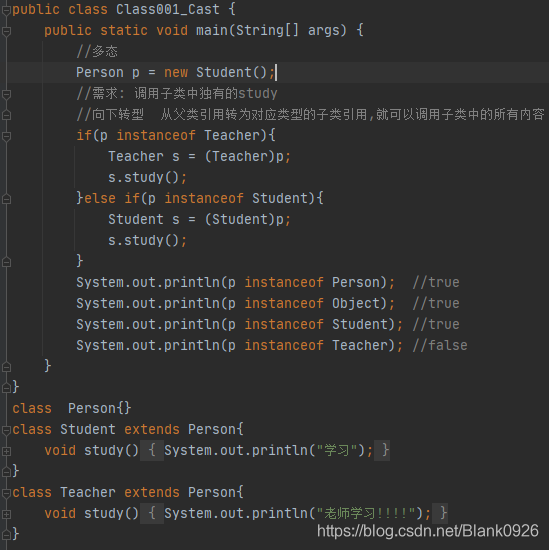Place cursor on Person p = new Student line

(x=175, y=73)
